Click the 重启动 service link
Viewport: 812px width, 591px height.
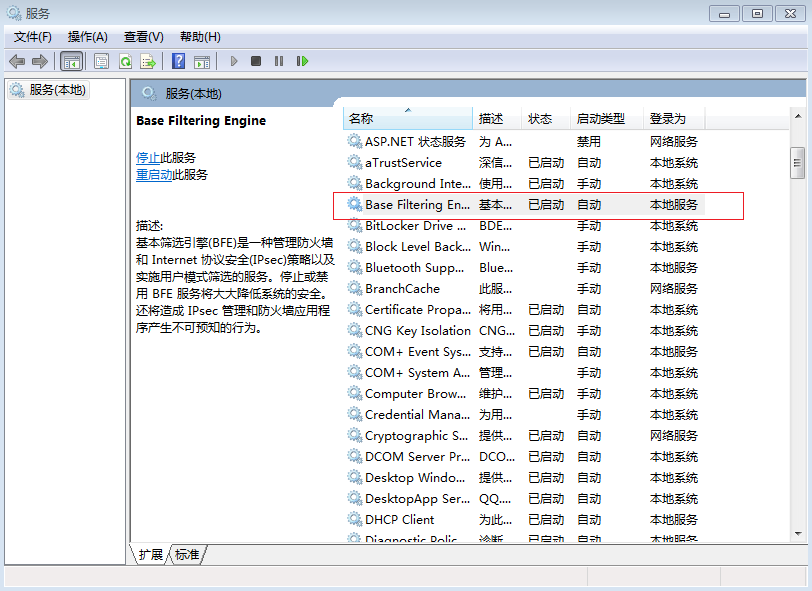[x=154, y=174]
